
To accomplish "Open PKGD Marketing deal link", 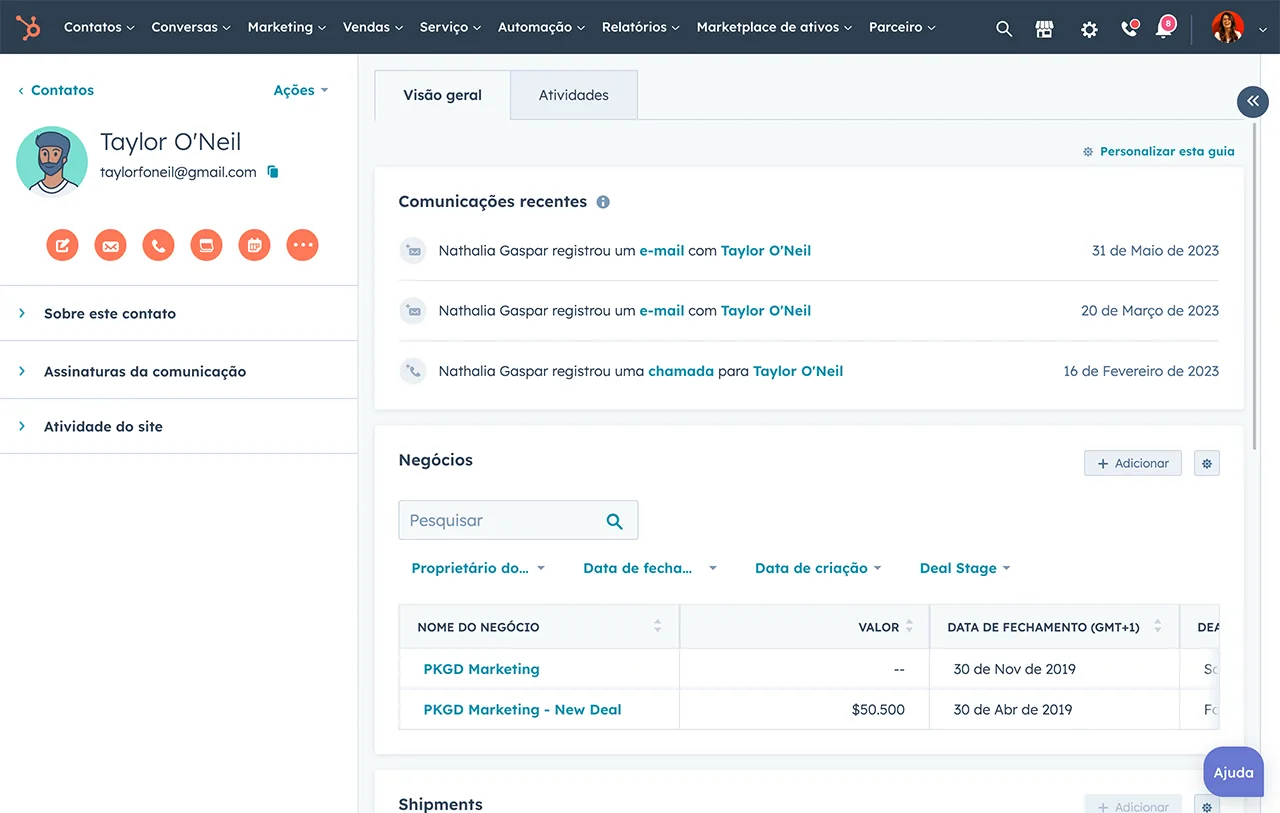I will click(x=481, y=669).
